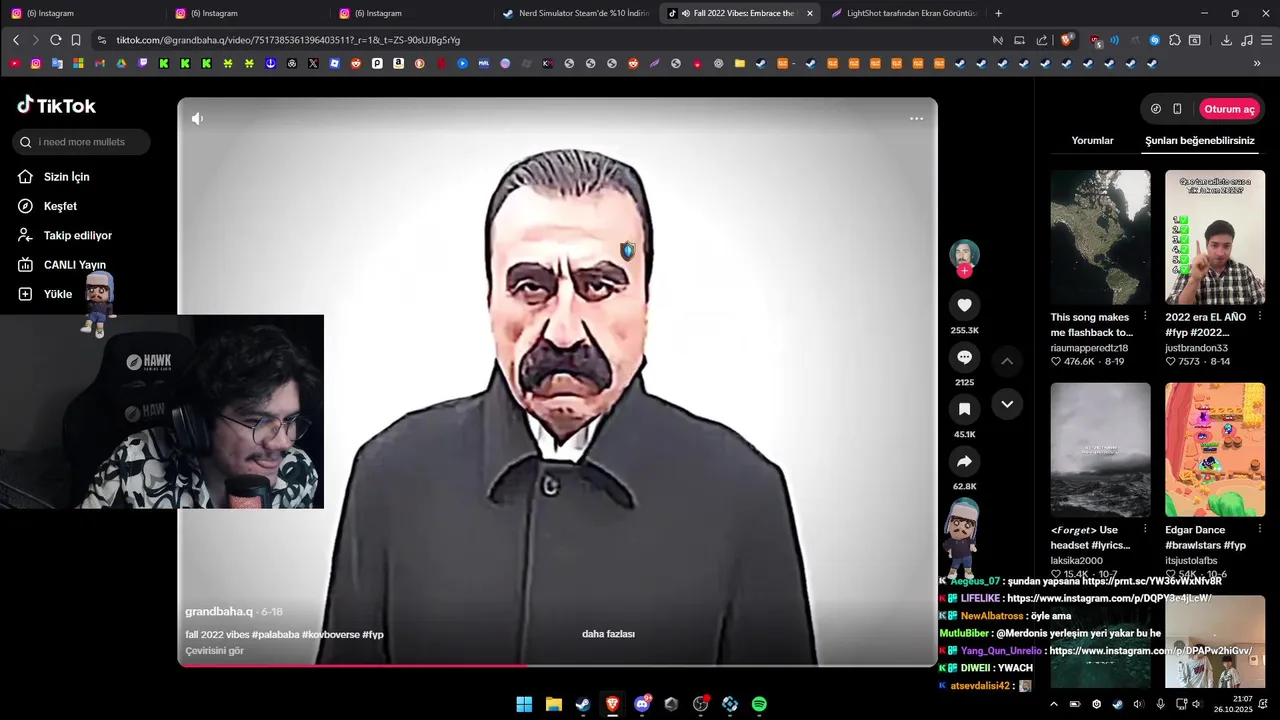Click the daha fazlası link
Image resolution: width=1280 pixels, height=720 pixels.
click(608, 634)
